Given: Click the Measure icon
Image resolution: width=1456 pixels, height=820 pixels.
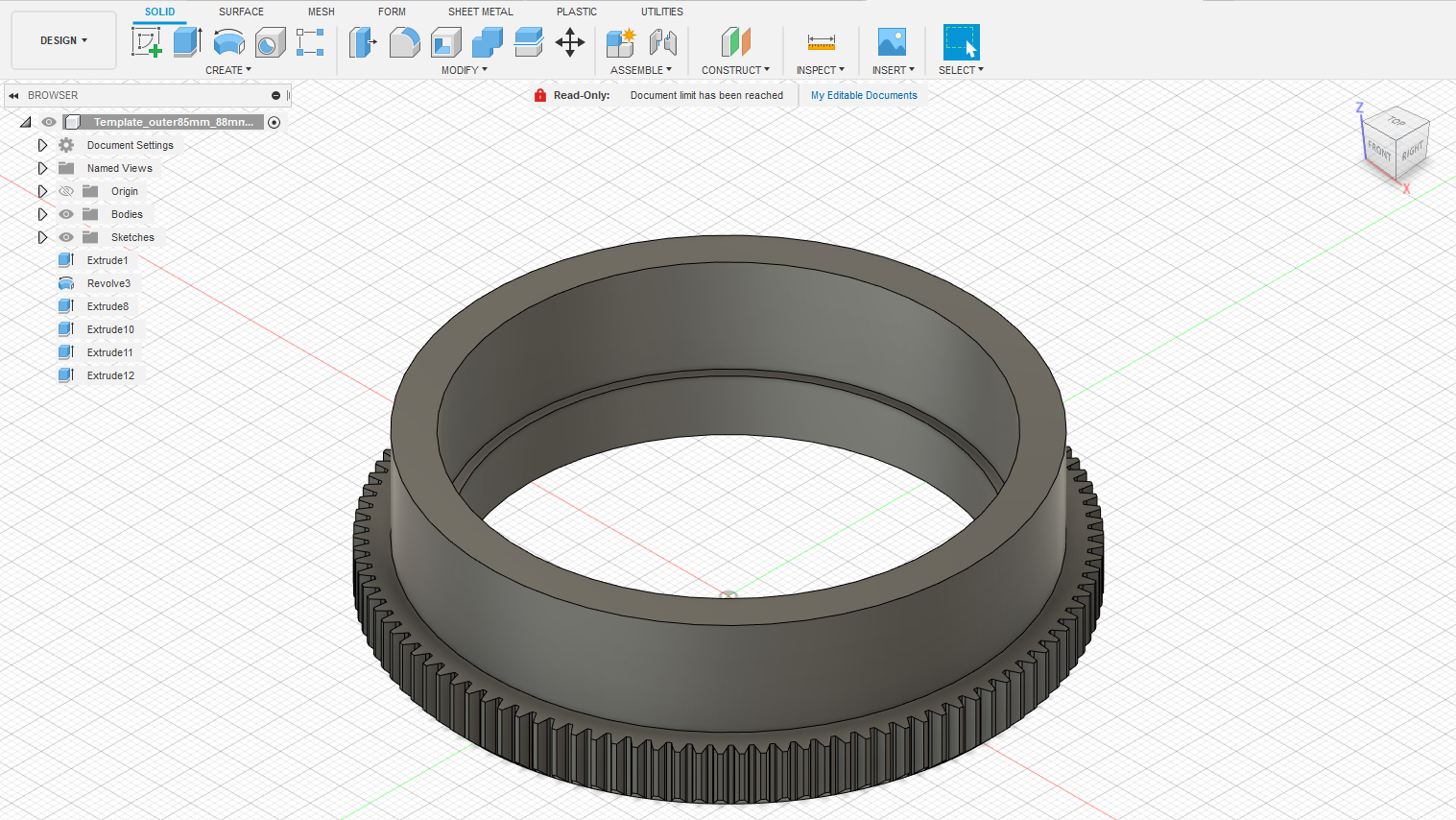Looking at the screenshot, I should pos(822,42).
